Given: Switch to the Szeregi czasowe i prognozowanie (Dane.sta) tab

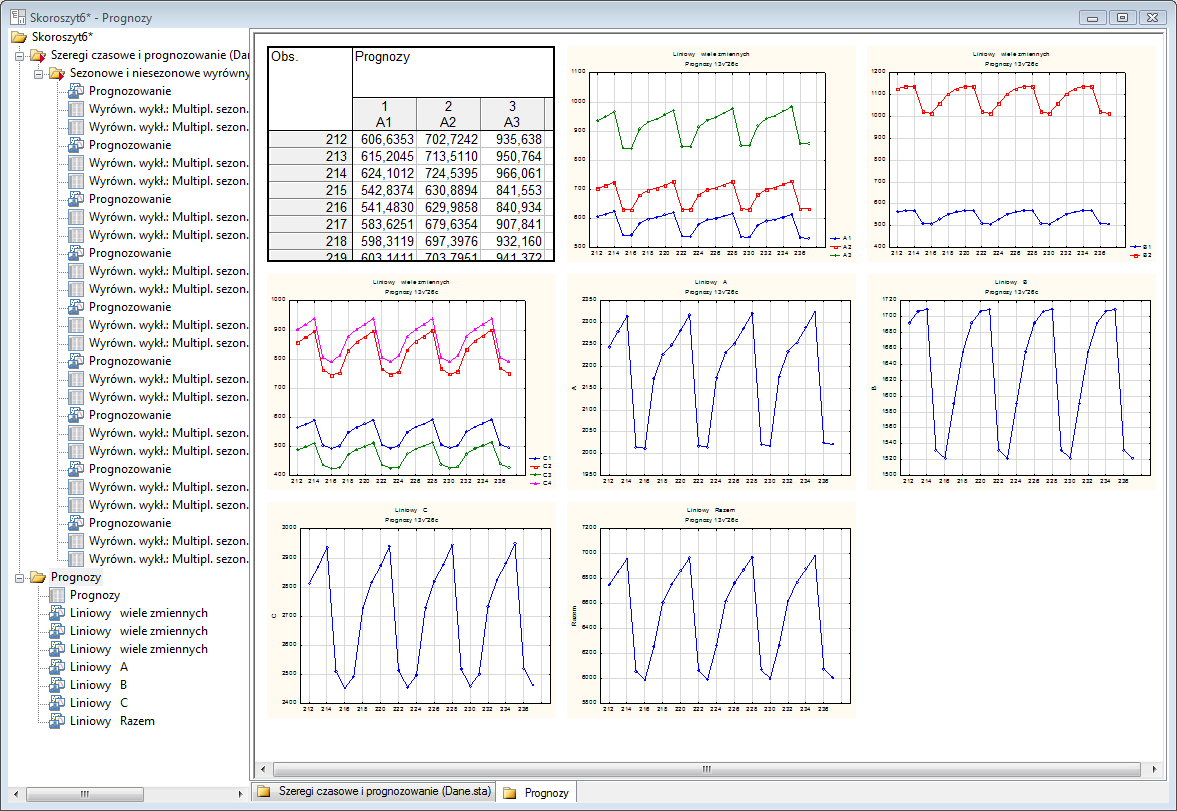Looking at the screenshot, I should coord(375,791).
